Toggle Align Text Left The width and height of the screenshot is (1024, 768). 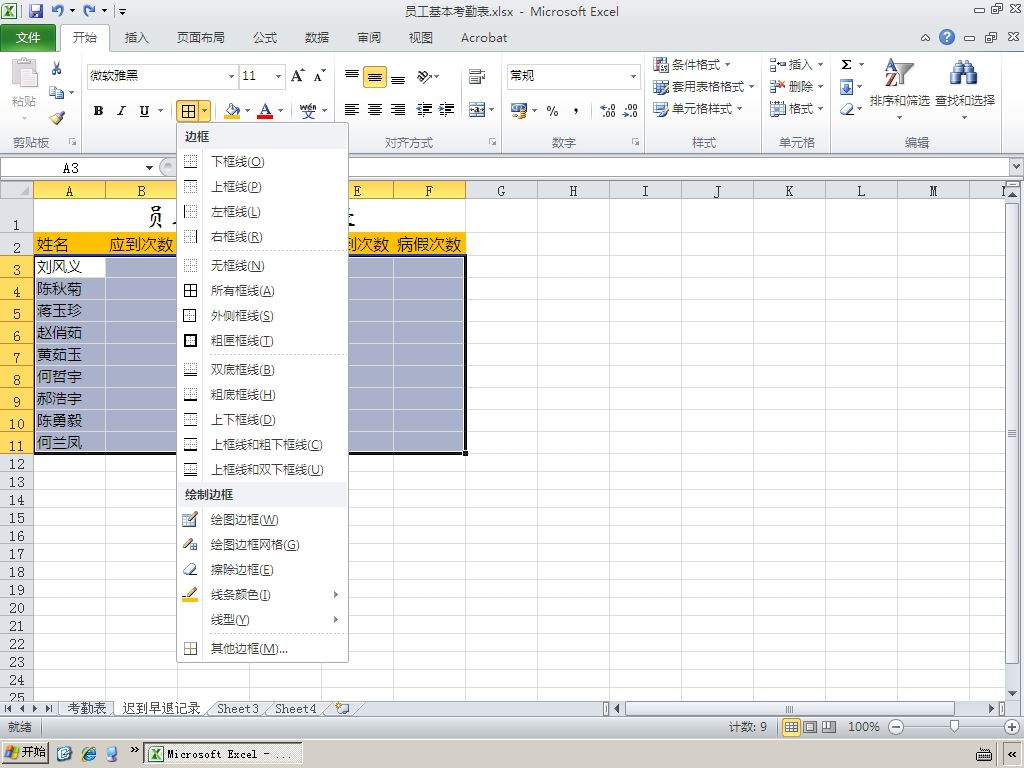click(x=351, y=110)
